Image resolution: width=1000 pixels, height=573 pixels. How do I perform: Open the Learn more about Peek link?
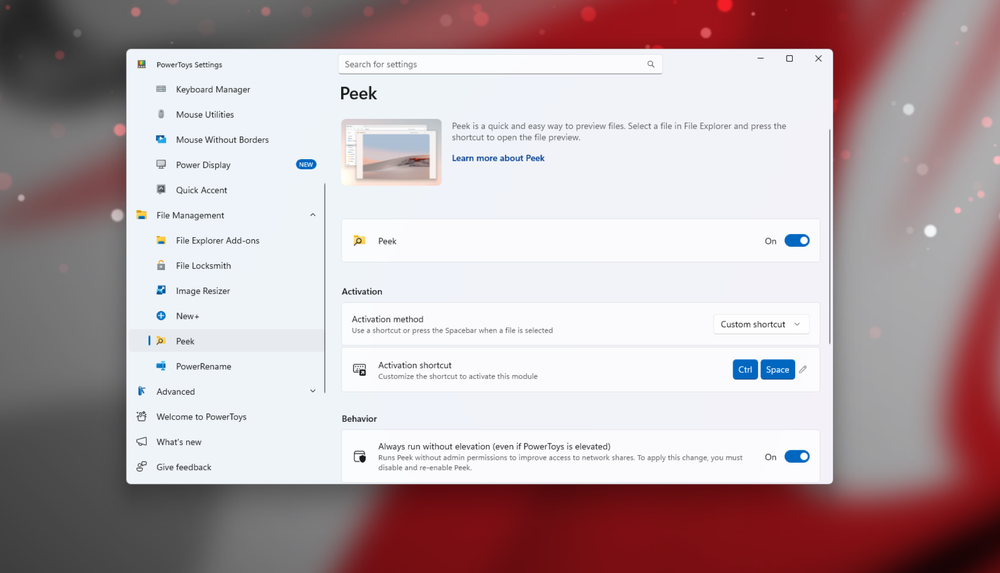498,158
